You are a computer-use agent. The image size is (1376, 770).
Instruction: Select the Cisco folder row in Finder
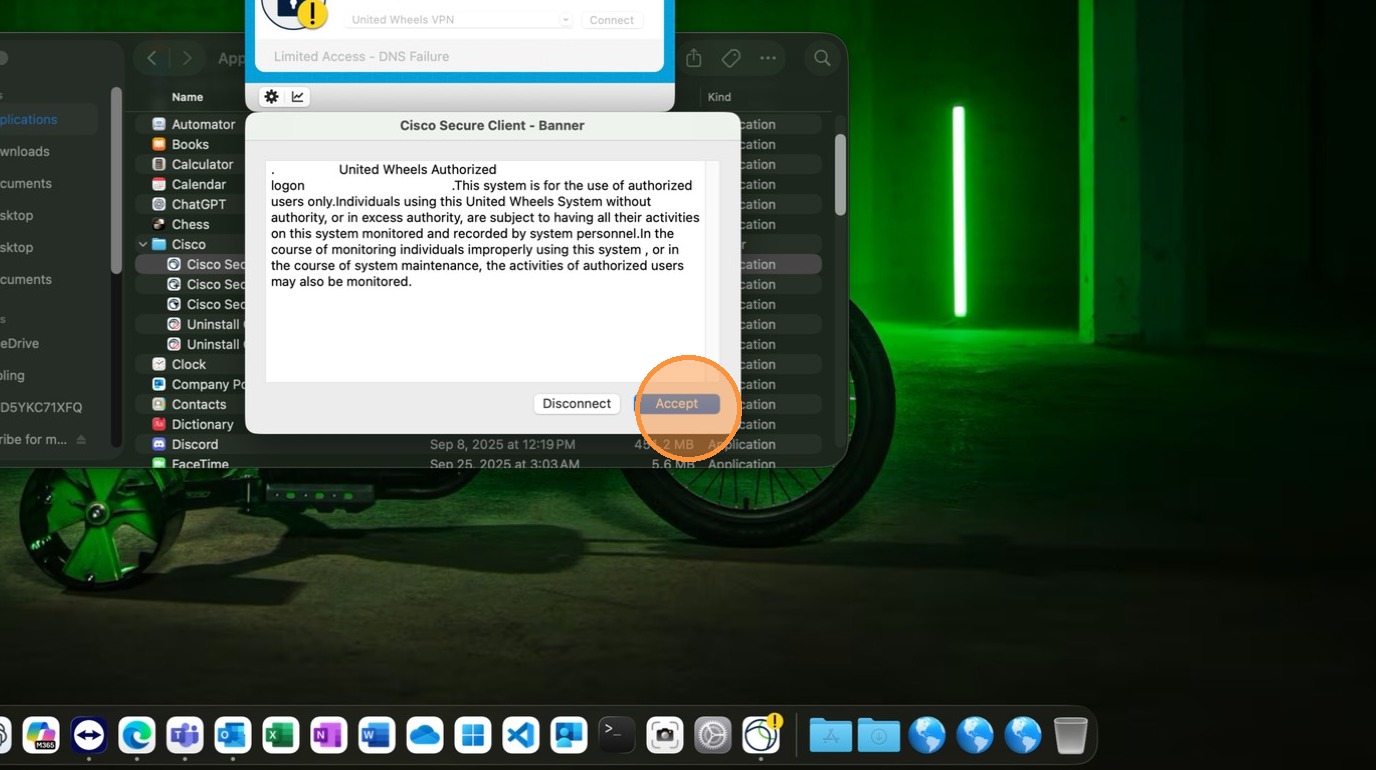click(189, 244)
